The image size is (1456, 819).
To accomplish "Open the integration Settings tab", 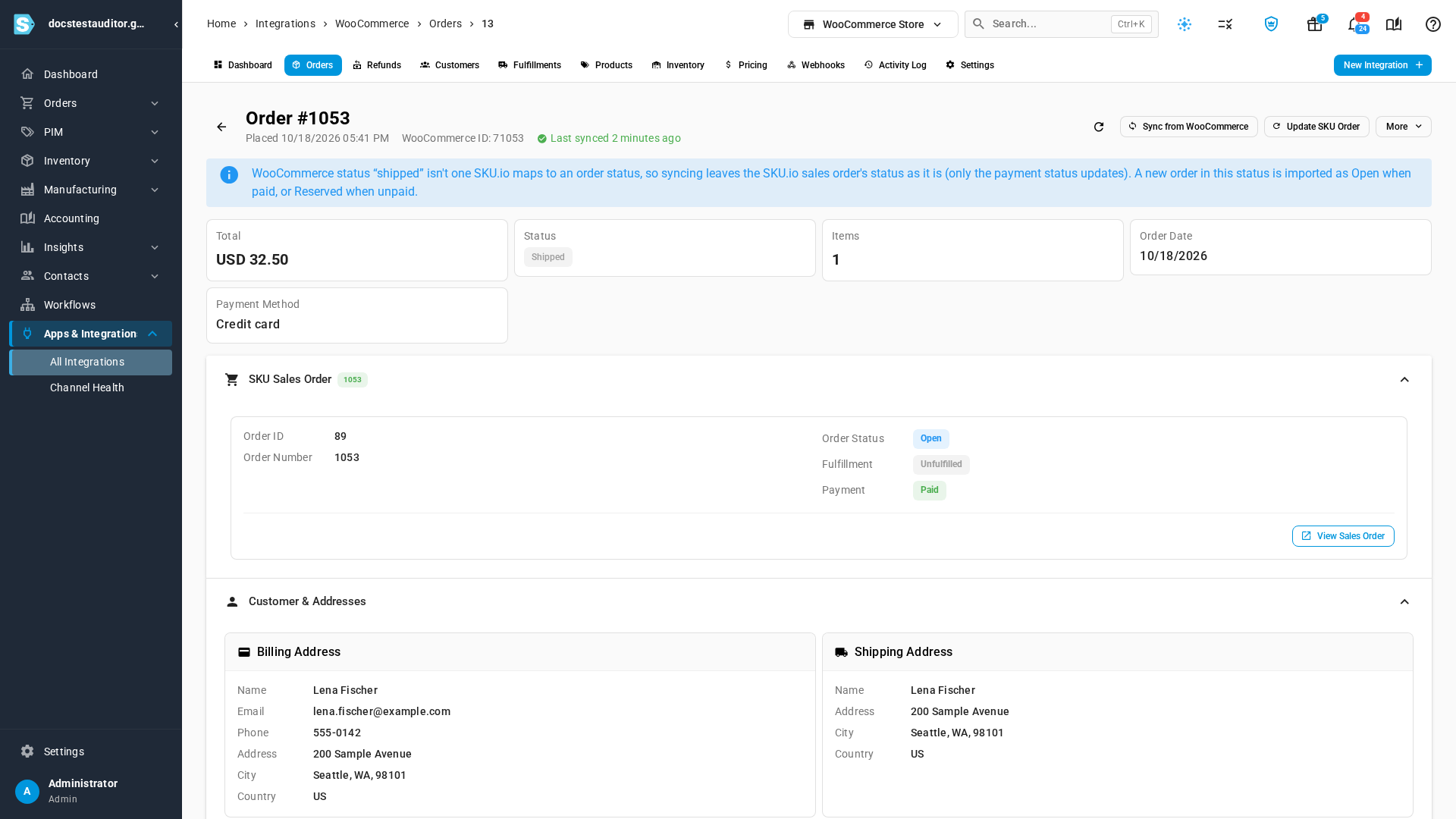I will [x=970, y=65].
